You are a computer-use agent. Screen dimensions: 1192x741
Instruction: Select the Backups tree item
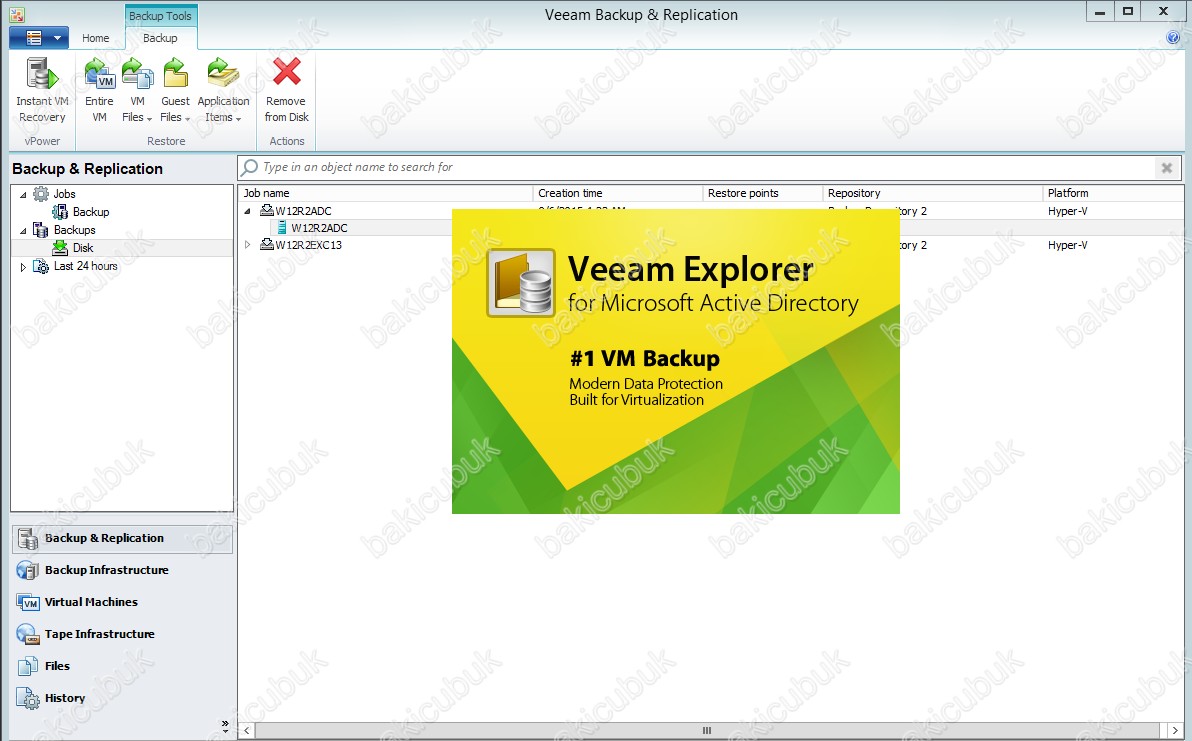click(74, 230)
